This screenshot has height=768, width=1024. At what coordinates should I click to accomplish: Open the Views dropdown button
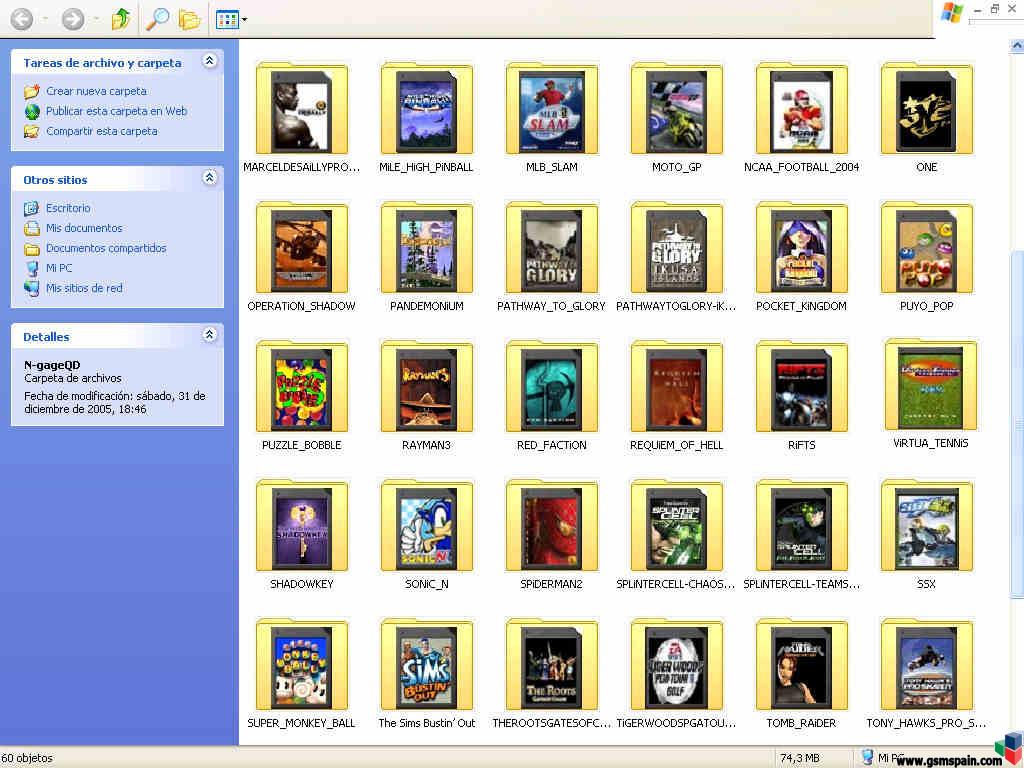pos(231,20)
